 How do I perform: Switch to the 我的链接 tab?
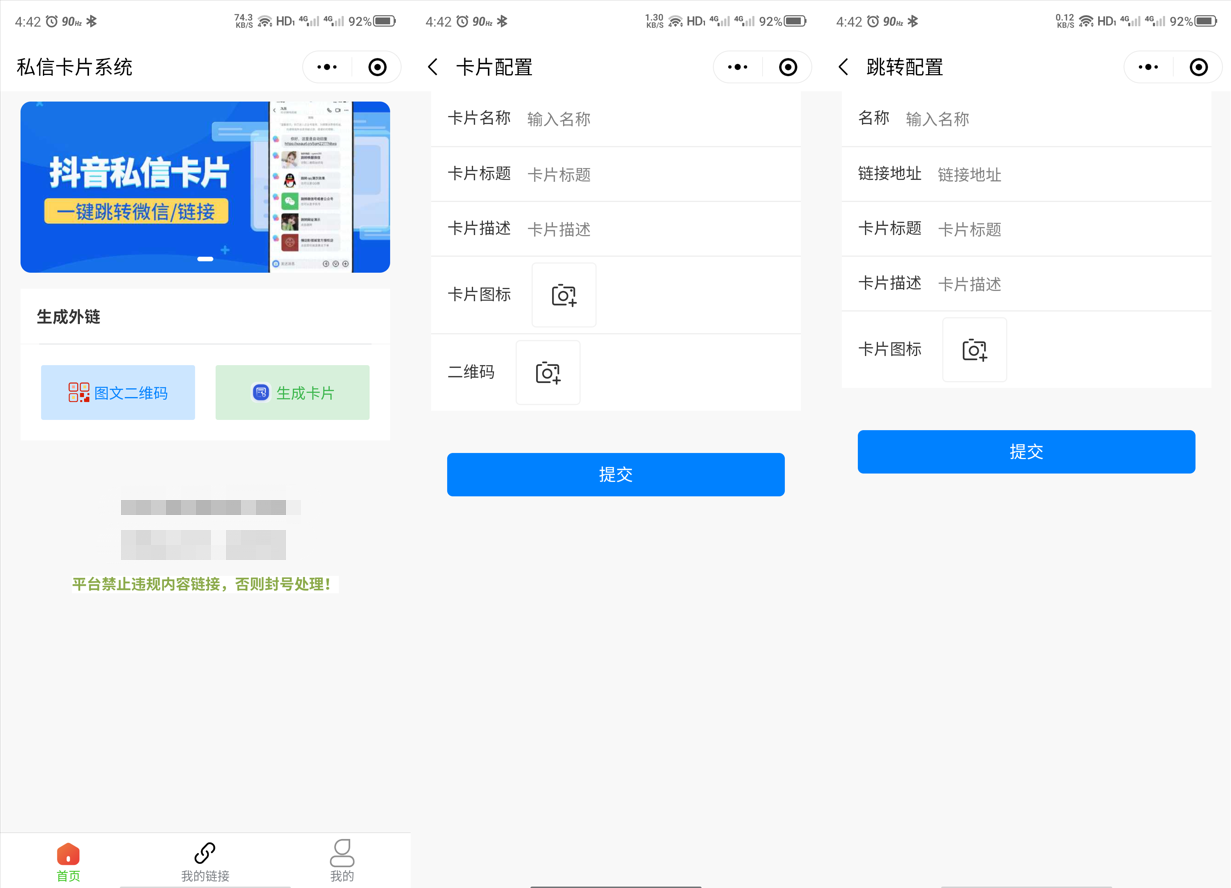click(205, 862)
